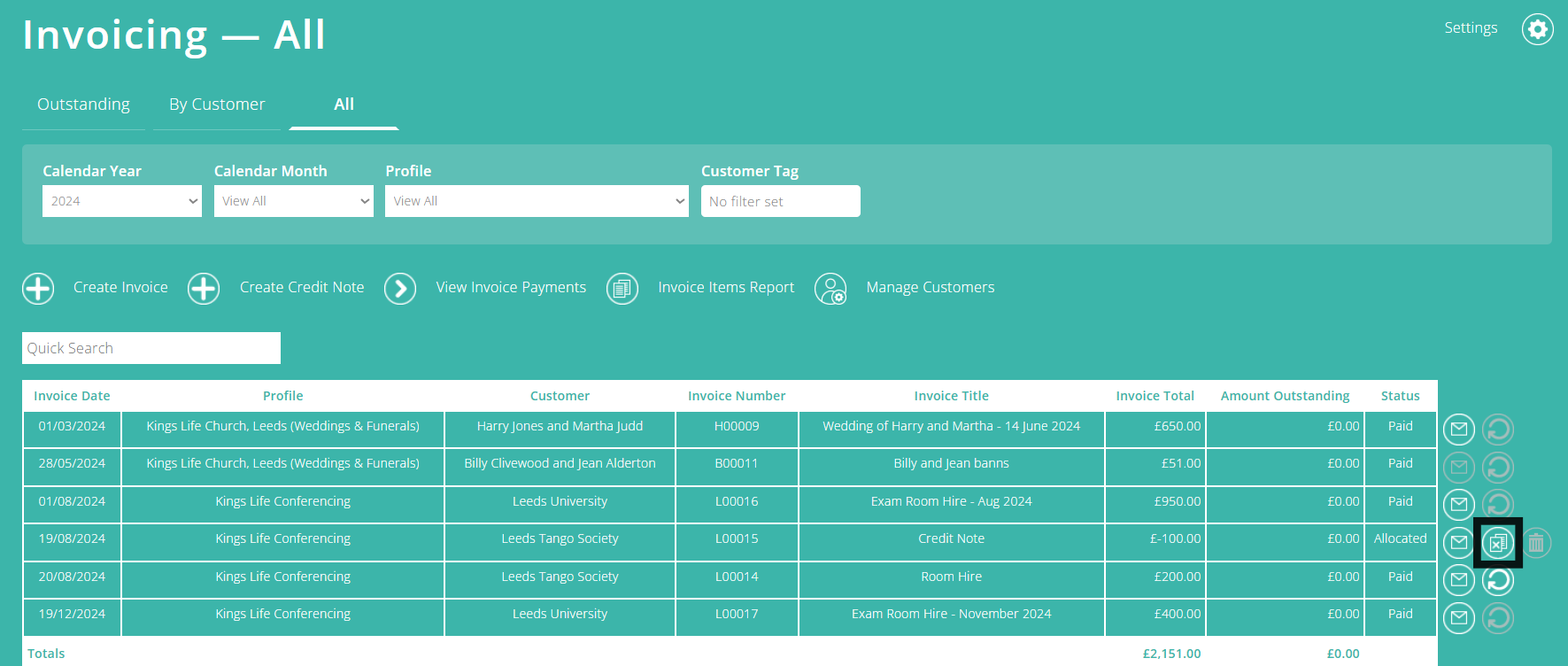
Task: Select customer Billy Clivewood and Jean Alderton
Action: (x=560, y=463)
